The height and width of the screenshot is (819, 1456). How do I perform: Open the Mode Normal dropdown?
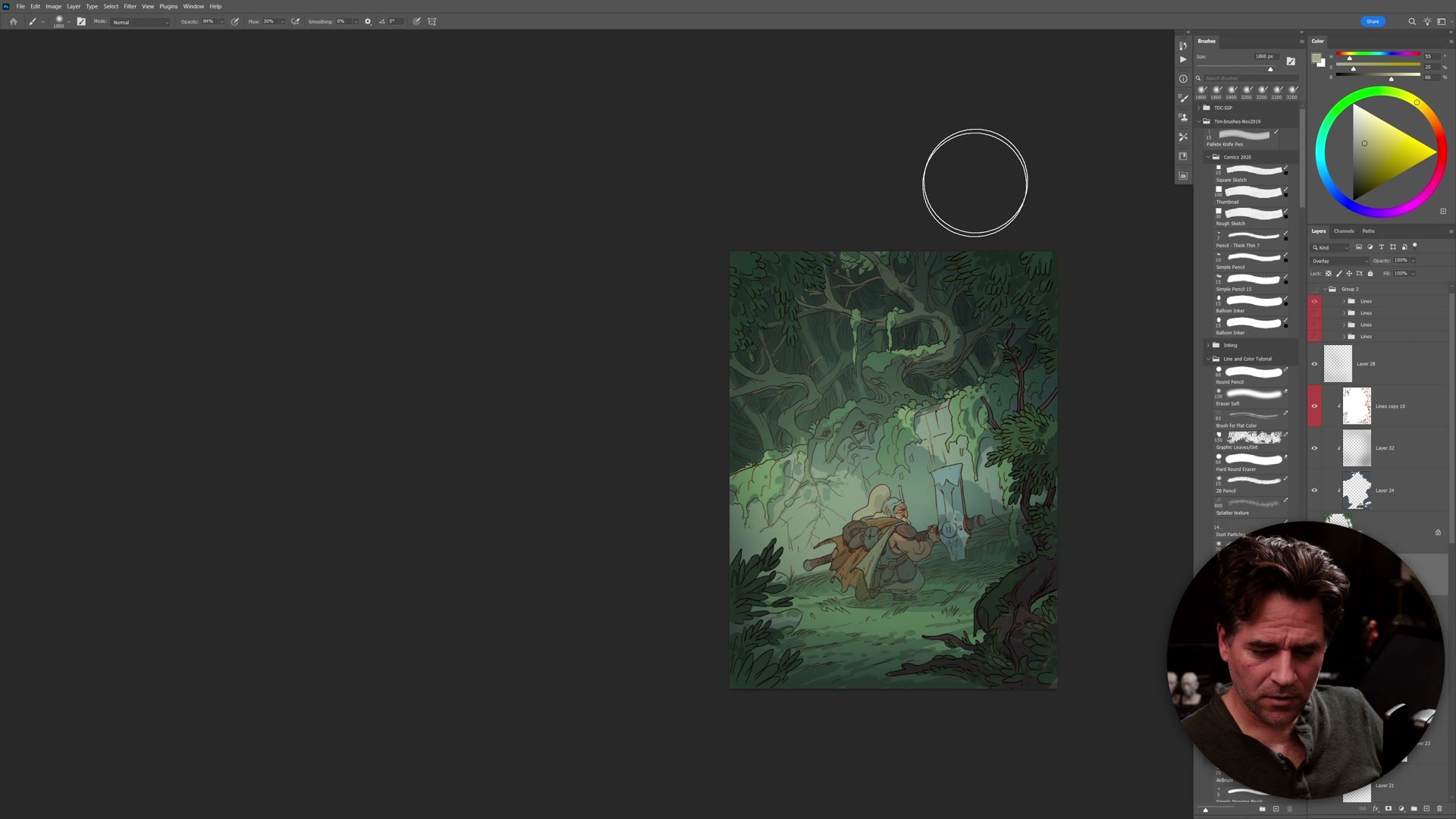pyautogui.click(x=140, y=22)
